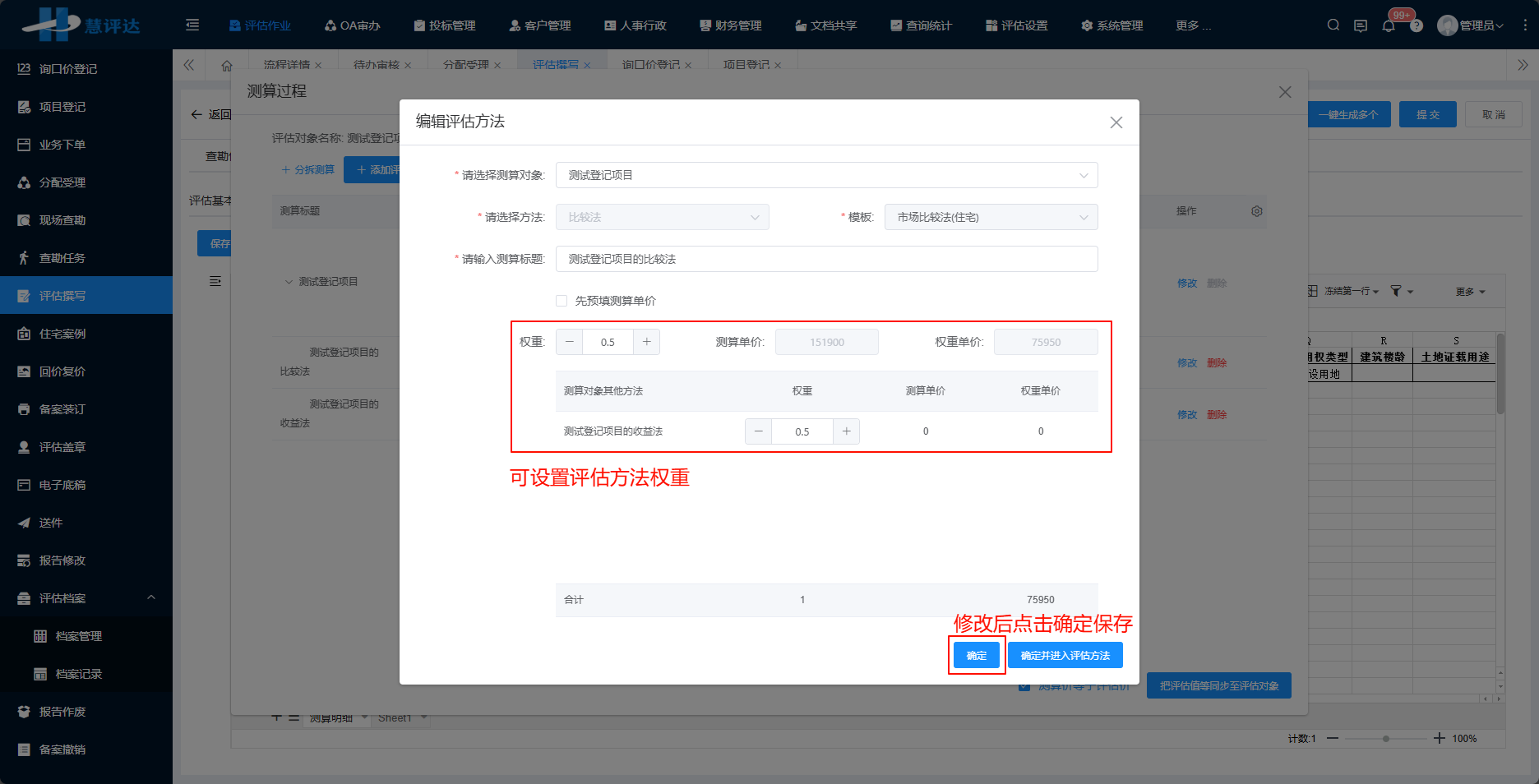Open the 管理员 profile avatar menu
Screen dimensions: 1539x784
(1447, 25)
